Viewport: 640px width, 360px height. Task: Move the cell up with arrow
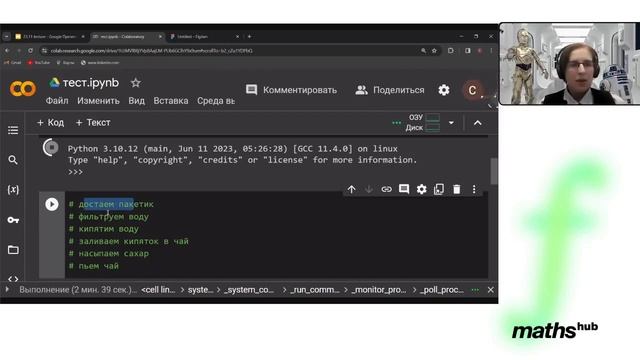pyautogui.click(x=351, y=189)
